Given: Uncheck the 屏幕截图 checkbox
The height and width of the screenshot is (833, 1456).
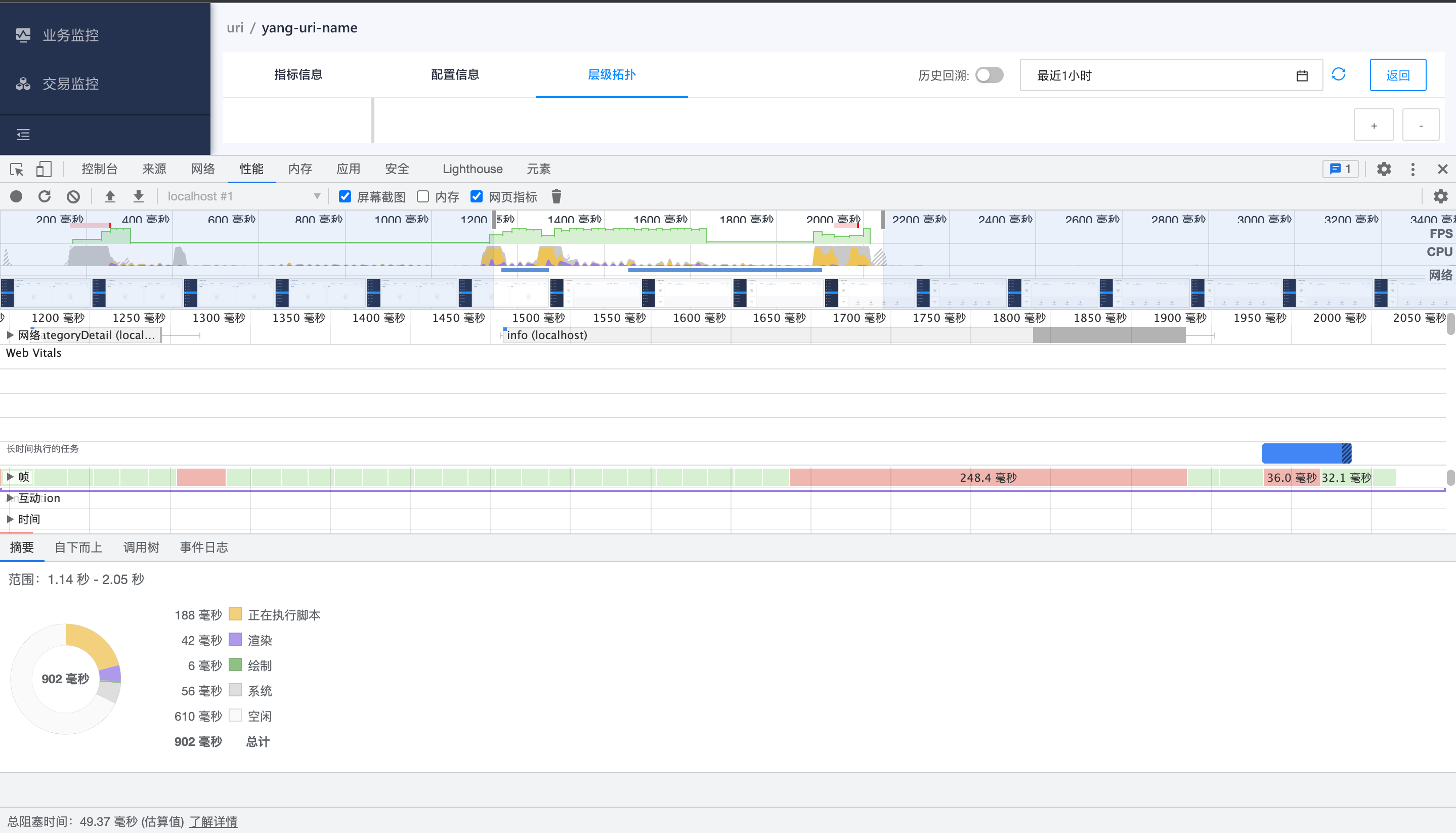Looking at the screenshot, I should point(345,197).
